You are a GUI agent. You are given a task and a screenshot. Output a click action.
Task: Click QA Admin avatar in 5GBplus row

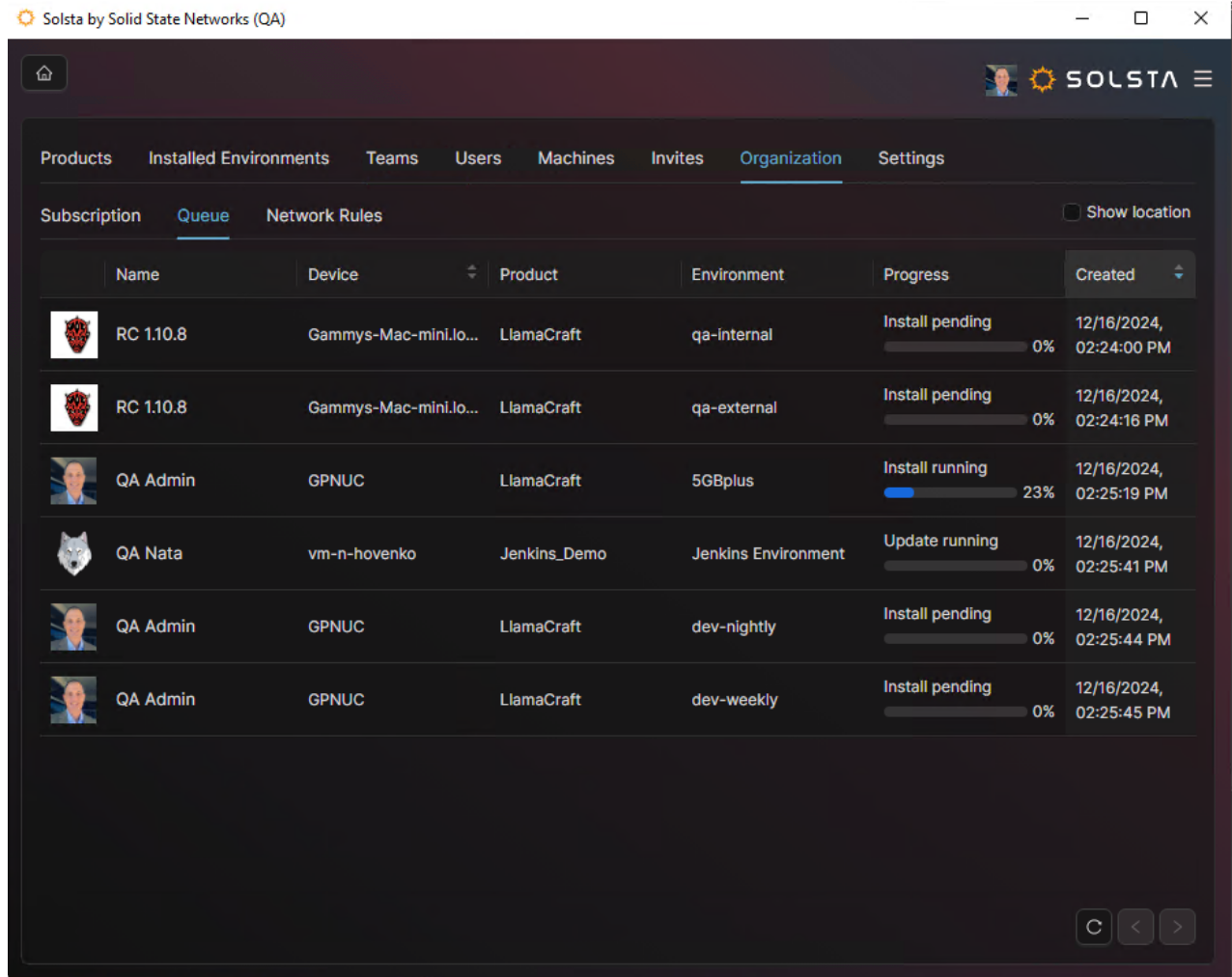[74, 481]
